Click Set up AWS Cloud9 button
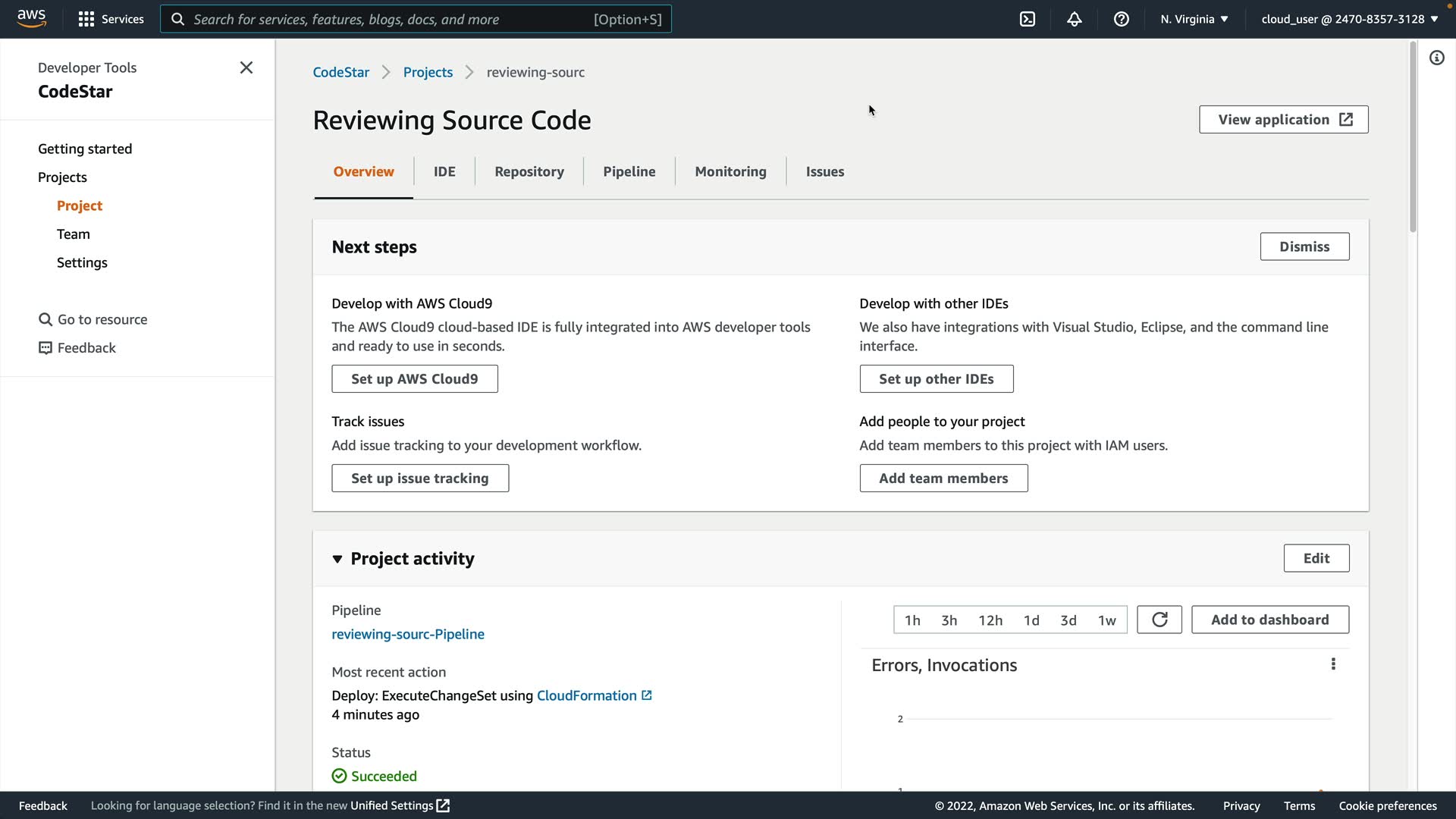The height and width of the screenshot is (819, 1456). (x=414, y=378)
